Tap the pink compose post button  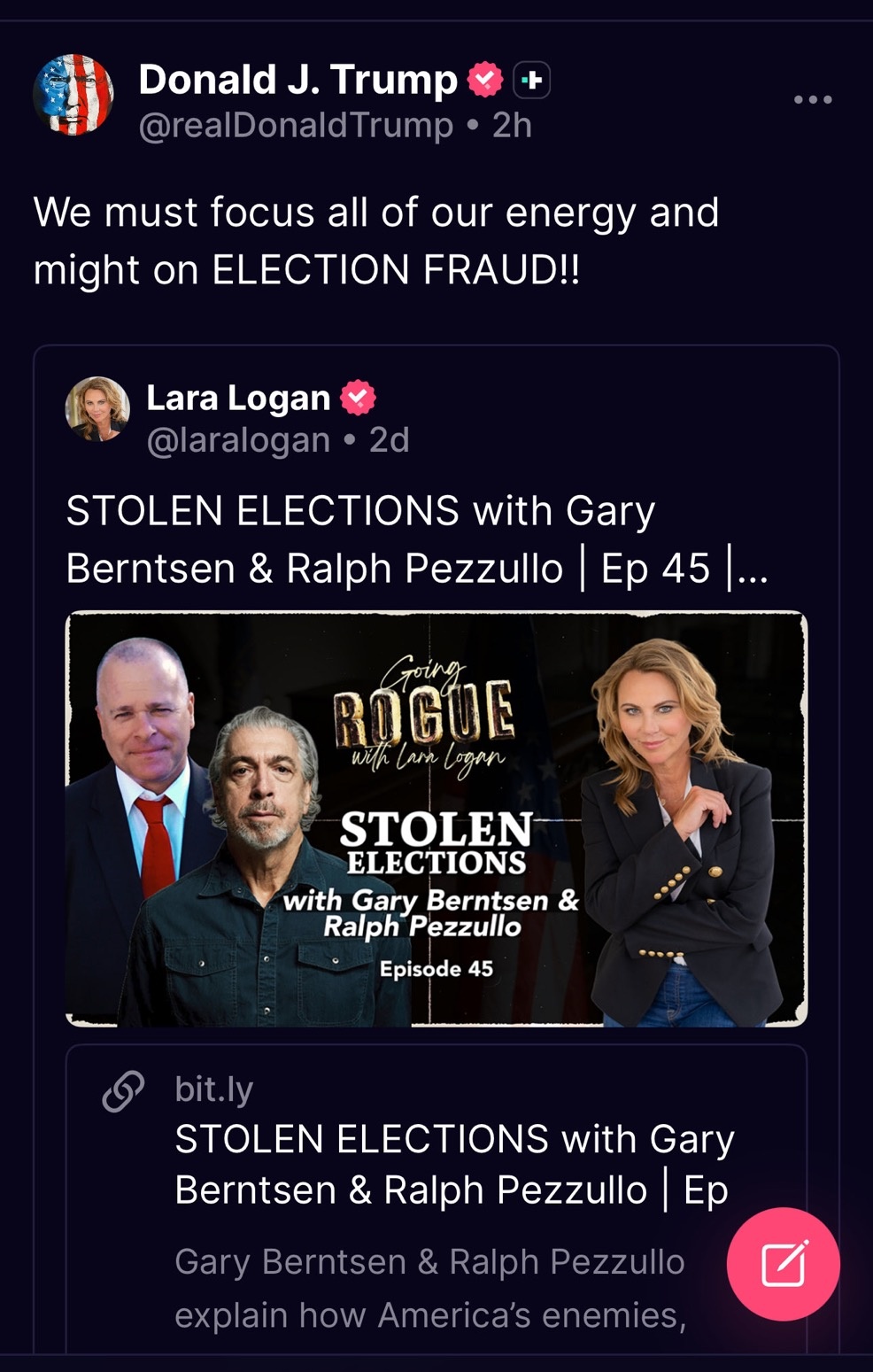pyautogui.click(x=783, y=1264)
